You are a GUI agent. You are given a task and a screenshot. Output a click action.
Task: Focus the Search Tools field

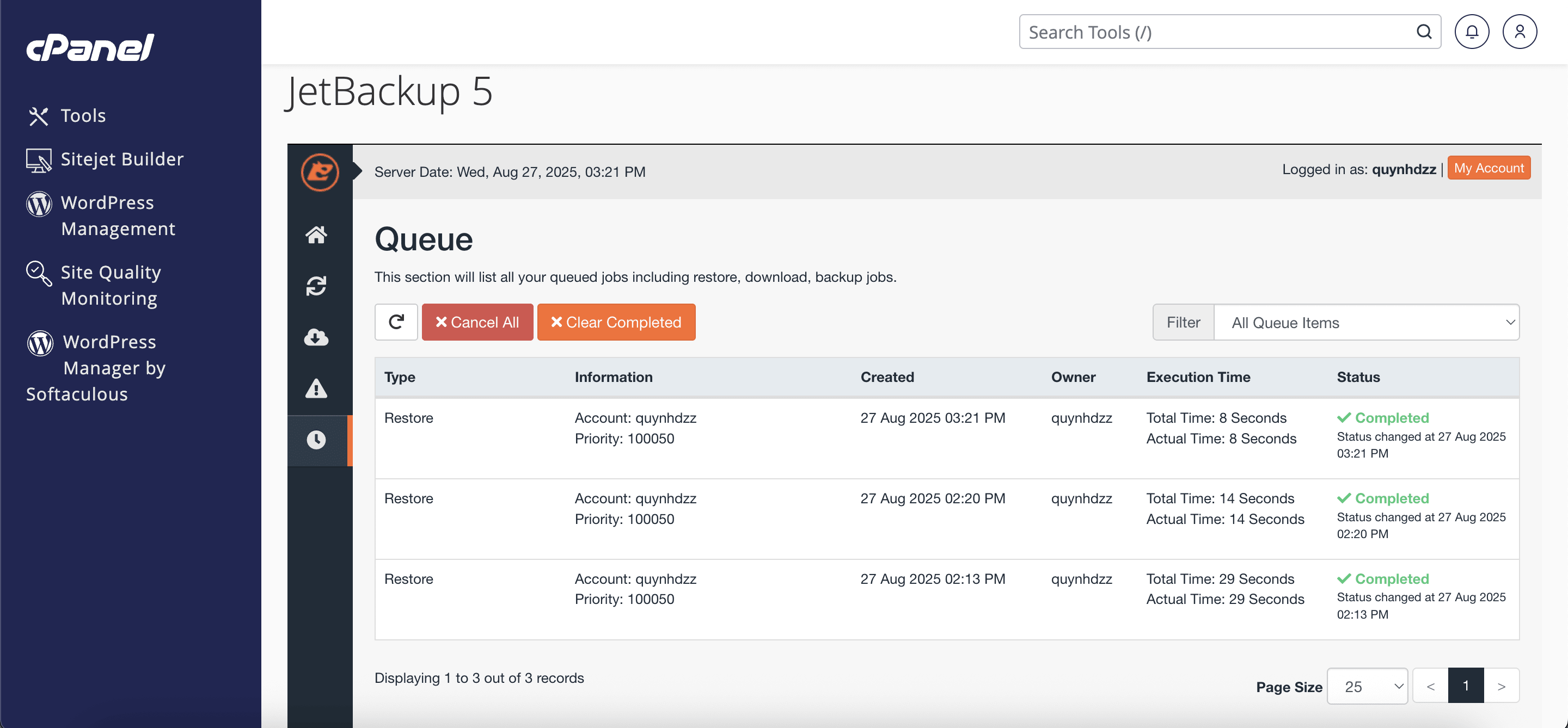[x=1217, y=32]
